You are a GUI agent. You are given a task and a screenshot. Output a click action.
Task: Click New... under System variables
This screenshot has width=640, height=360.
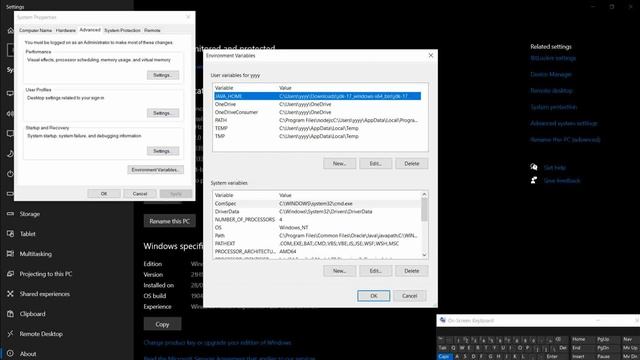[340, 271]
